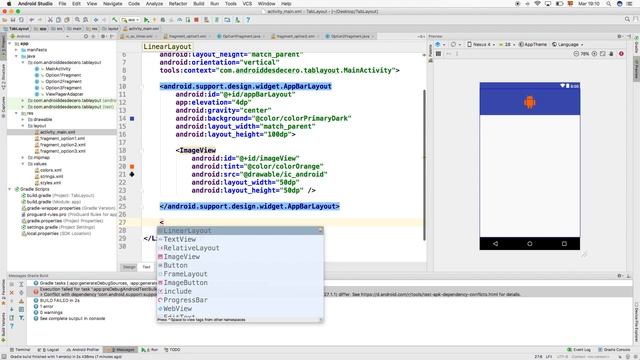Click zoom in plus in Preview
The height and width of the screenshot is (360, 640).
[594, 53]
